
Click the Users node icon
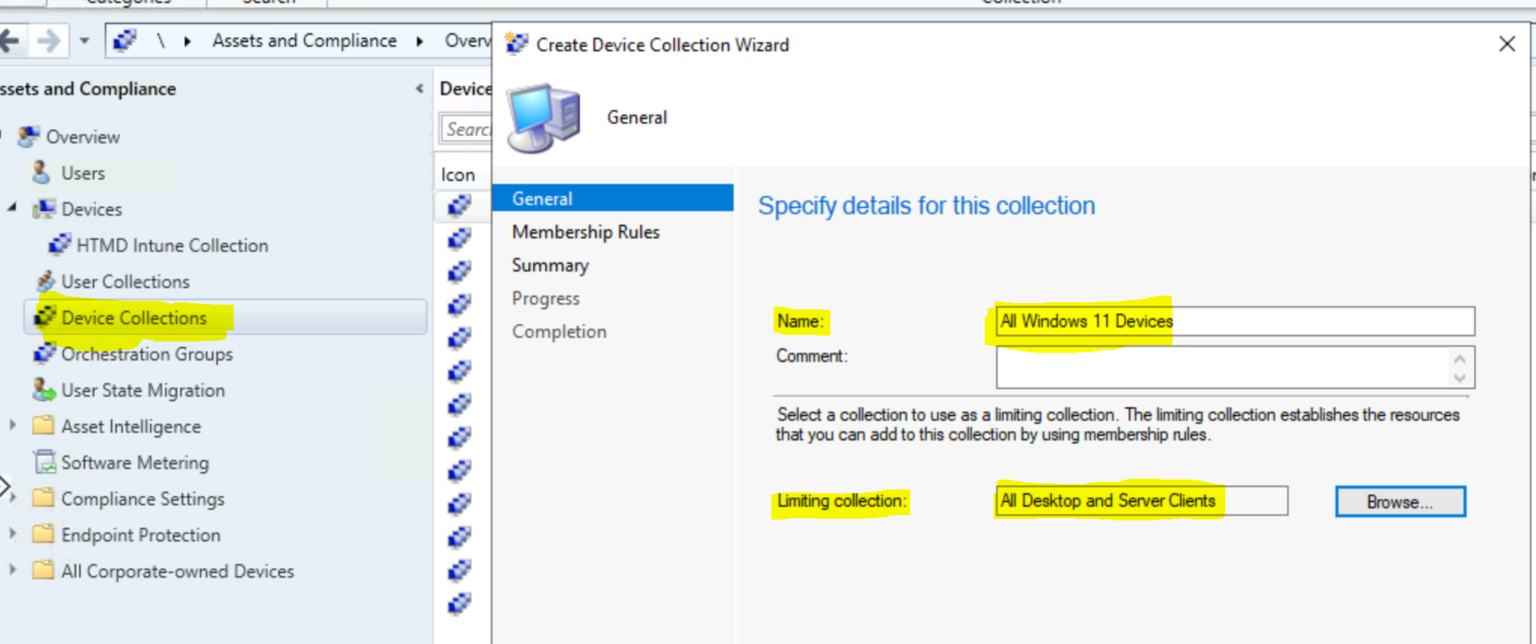(42, 173)
